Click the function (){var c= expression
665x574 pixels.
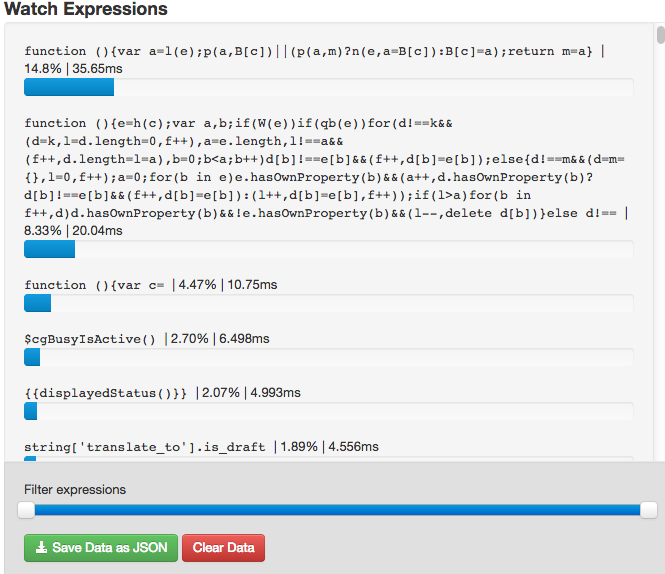(94, 285)
